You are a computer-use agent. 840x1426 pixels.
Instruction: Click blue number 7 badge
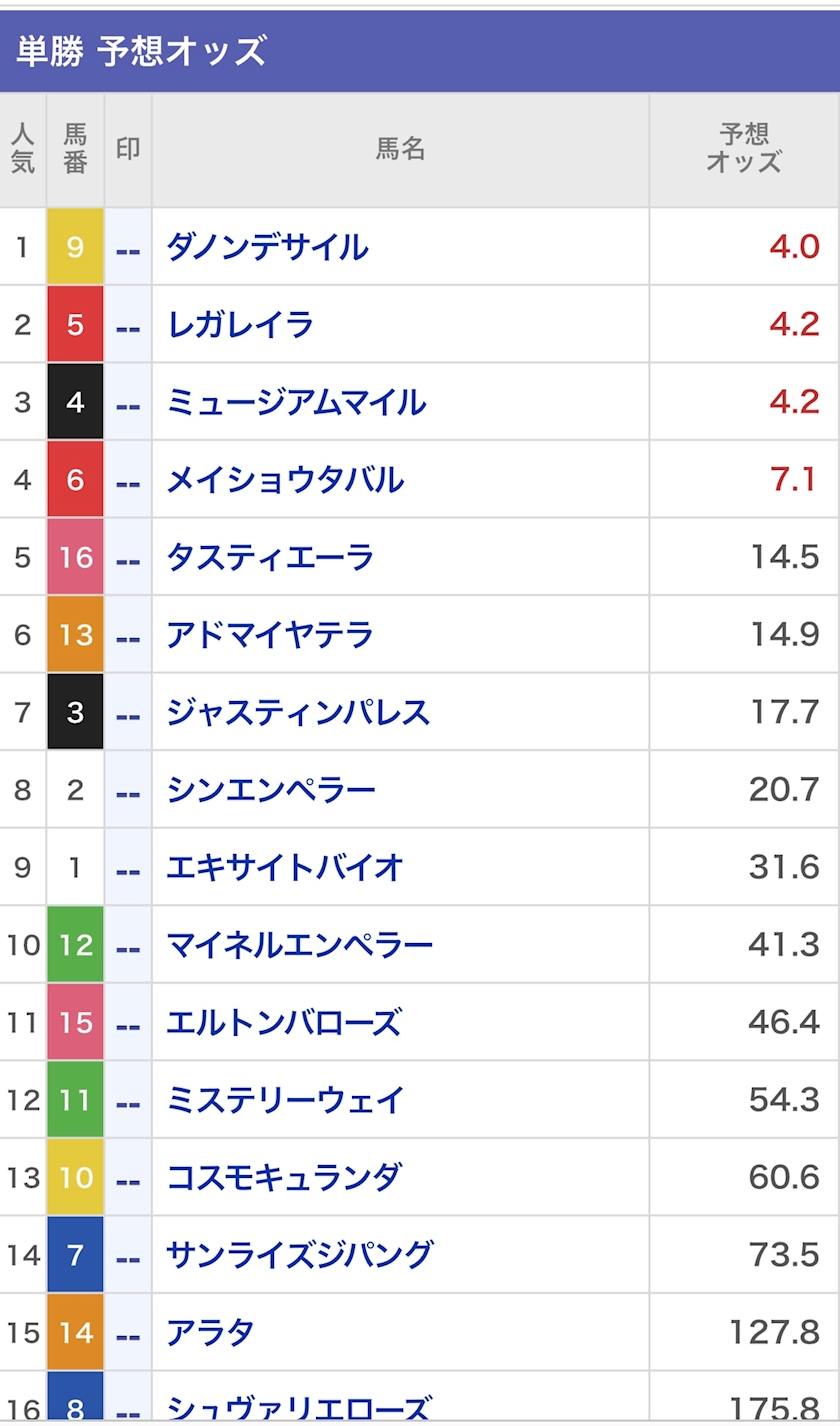point(75,1254)
